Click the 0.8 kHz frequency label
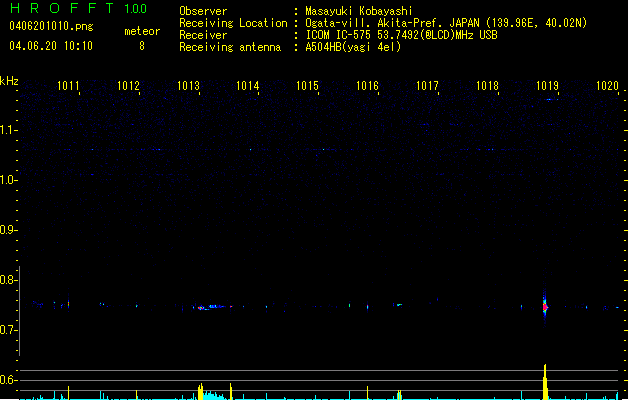This screenshot has height=400, width=629. pos(8,280)
